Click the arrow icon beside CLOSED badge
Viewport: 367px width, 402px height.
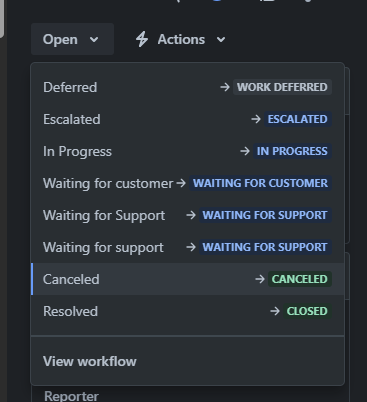[x=275, y=311]
